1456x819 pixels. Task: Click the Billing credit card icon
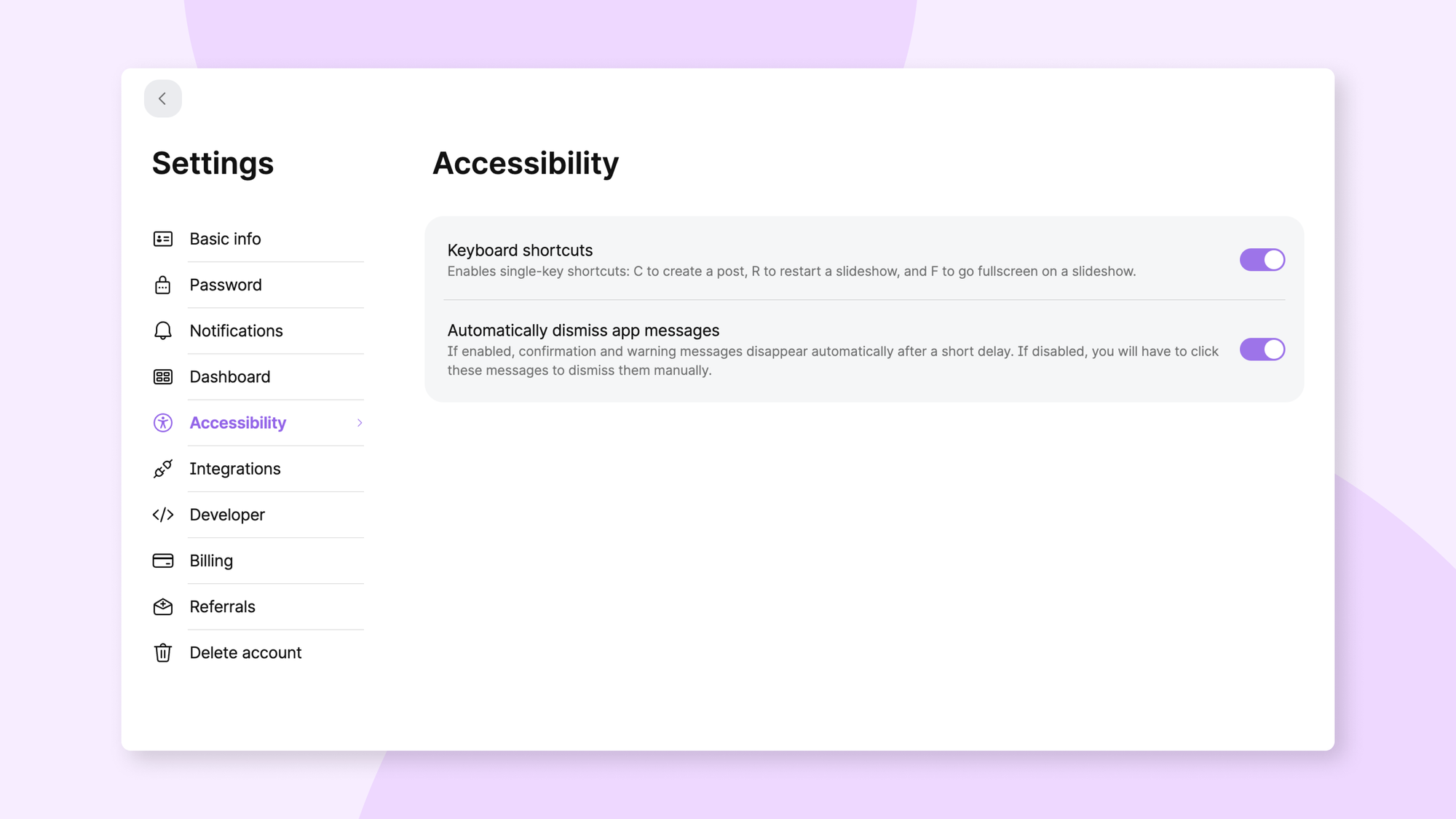pos(163,561)
